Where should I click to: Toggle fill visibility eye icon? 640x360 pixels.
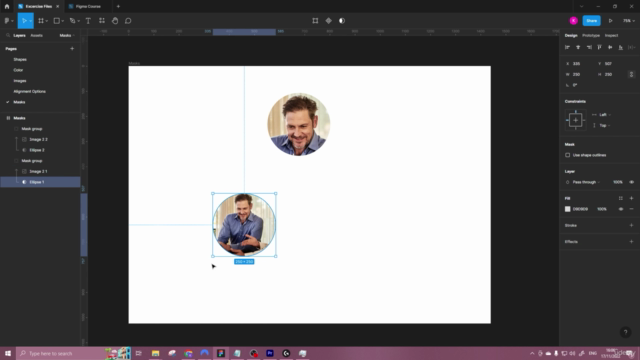point(621,209)
